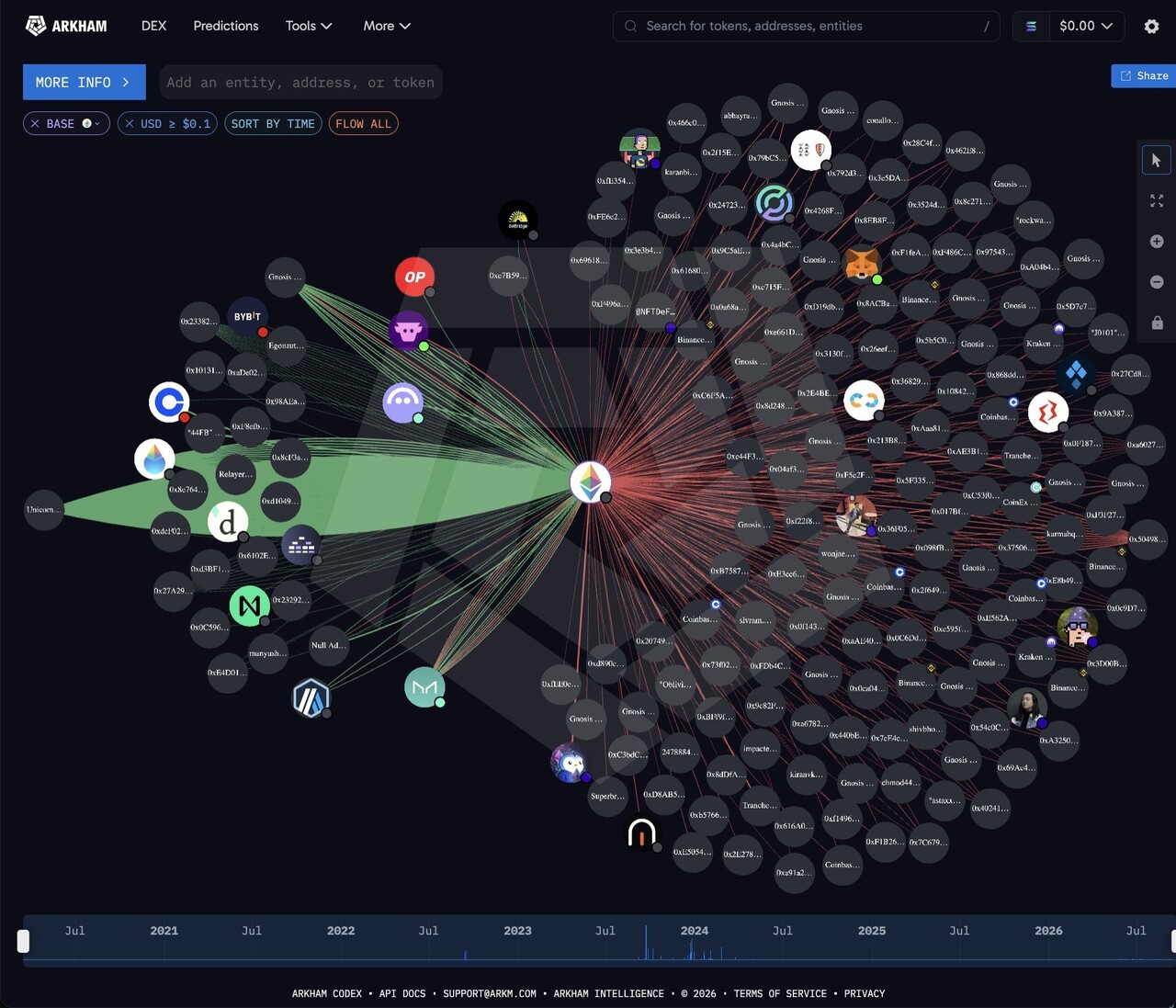Toggle the graph lock icon

pos(1157,323)
